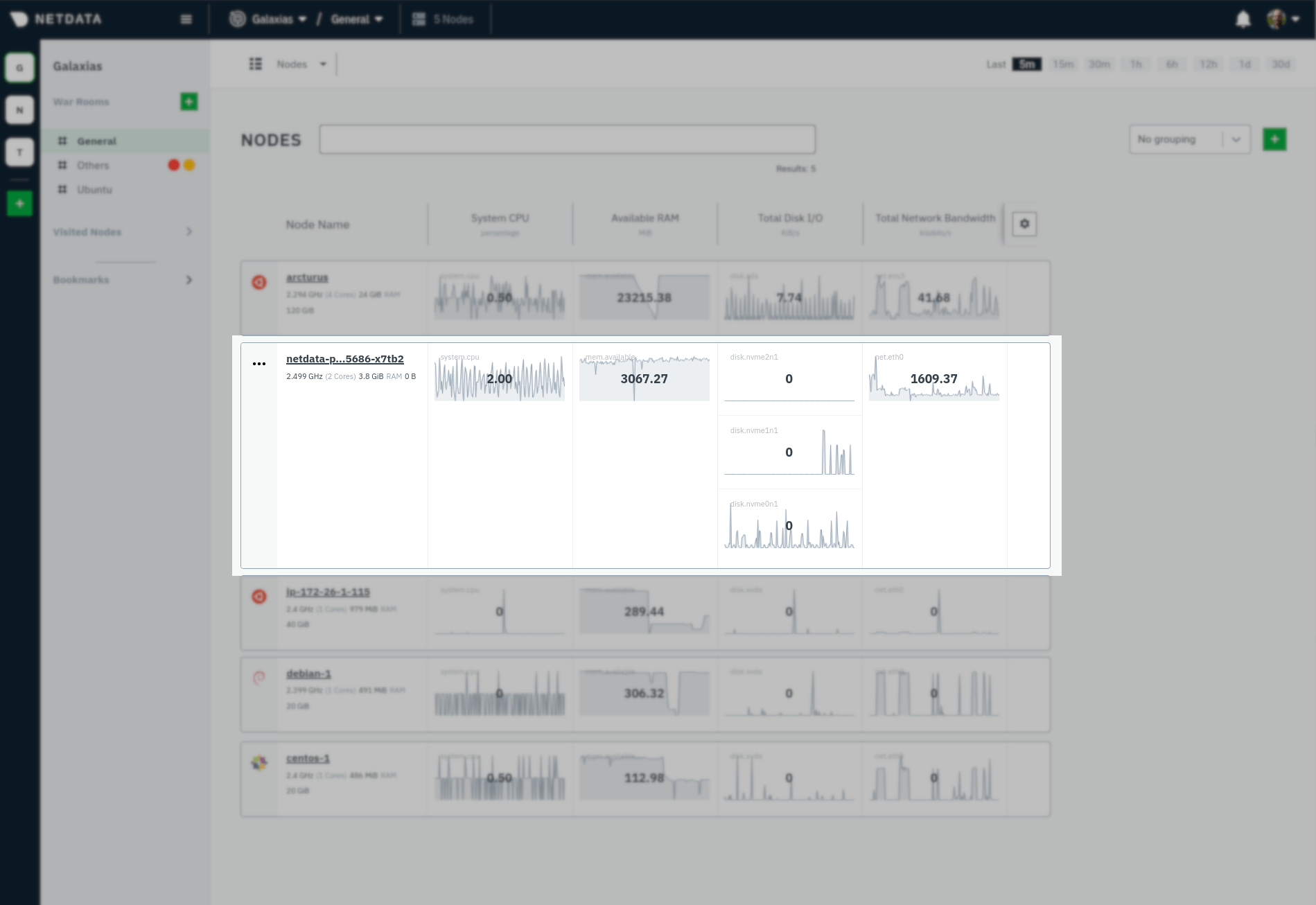
Task: Click the System CPU column header
Action: pos(500,224)
